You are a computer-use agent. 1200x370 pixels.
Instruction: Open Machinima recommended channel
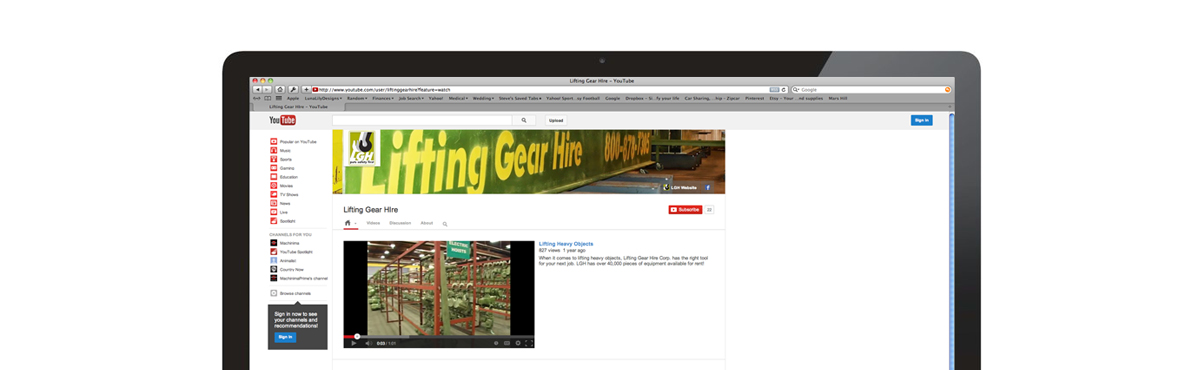(x=284, y=243)
